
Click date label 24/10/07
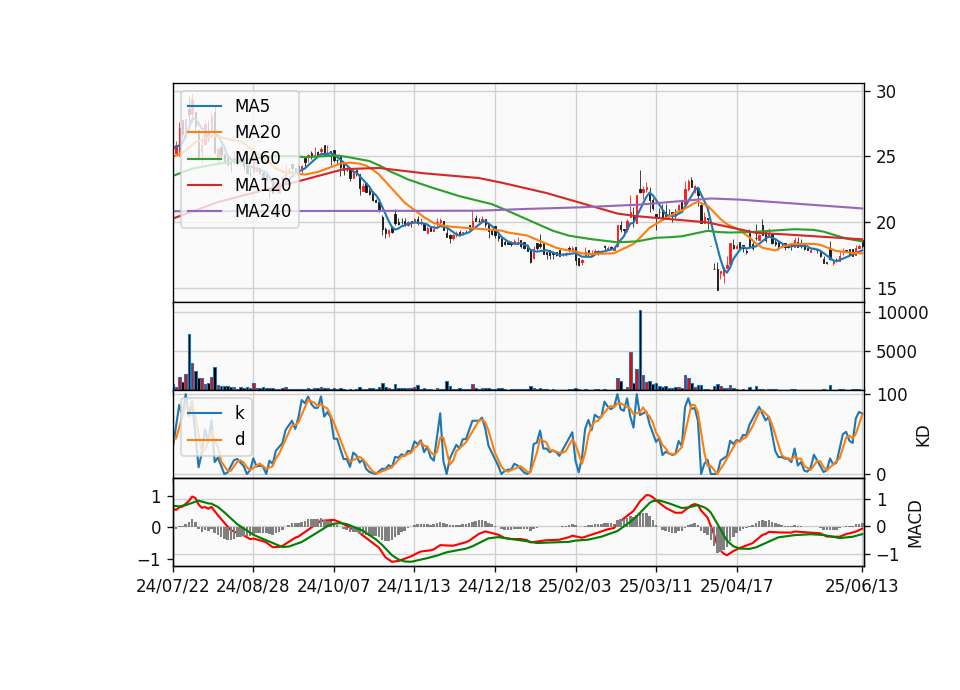coord(334,587)
